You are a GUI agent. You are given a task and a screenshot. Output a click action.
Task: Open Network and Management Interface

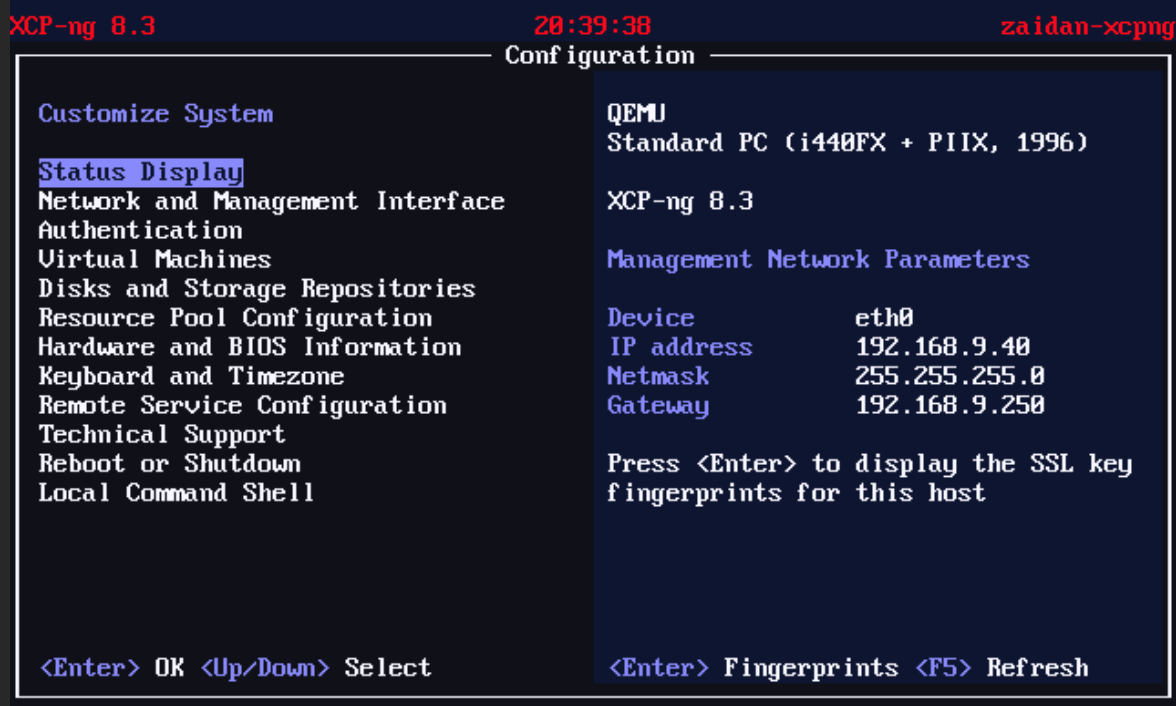coord(272,201)
